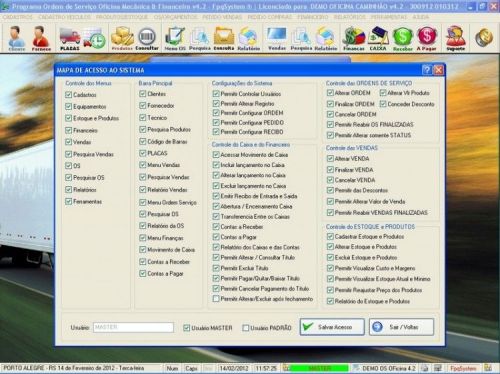The image size is (500, 374).
Task: Check the Usuário PADRÃO checkbox
Action: pyautogui.click(x=246, y=328)
